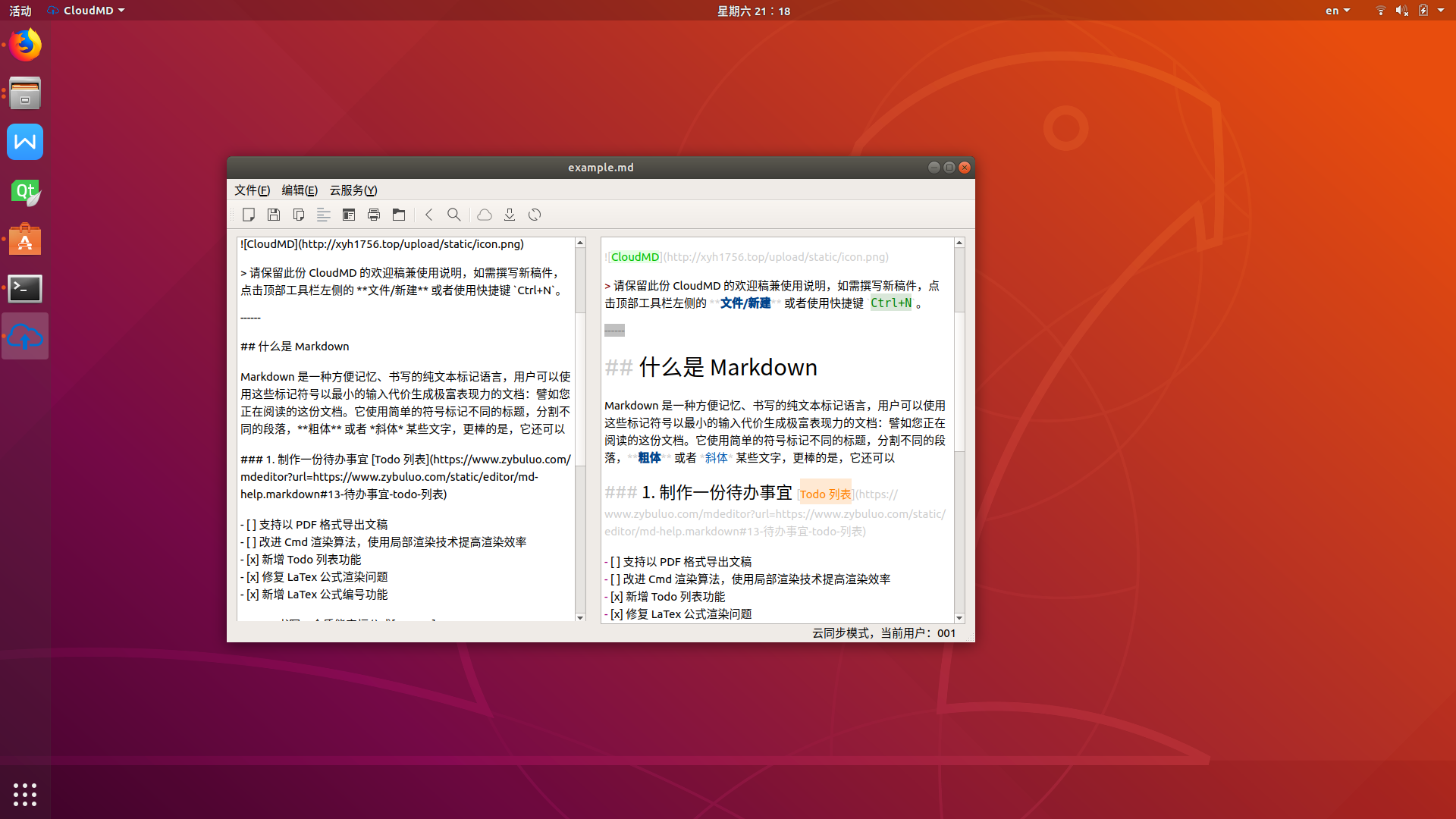Viewport: 1456px width, 819px height.
Task: Click the muted volume icon in top bar
Action: click(x=1401, y=11)
